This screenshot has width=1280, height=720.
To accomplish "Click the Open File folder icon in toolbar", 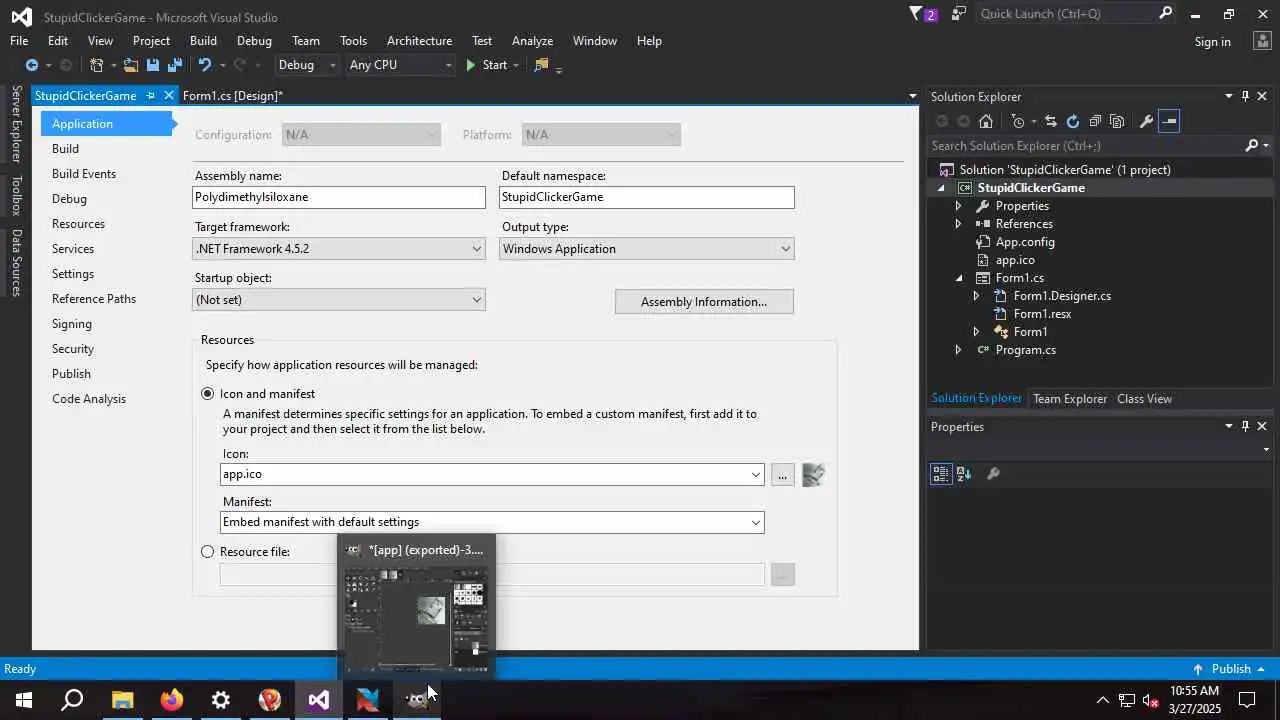I will point(130,65).
